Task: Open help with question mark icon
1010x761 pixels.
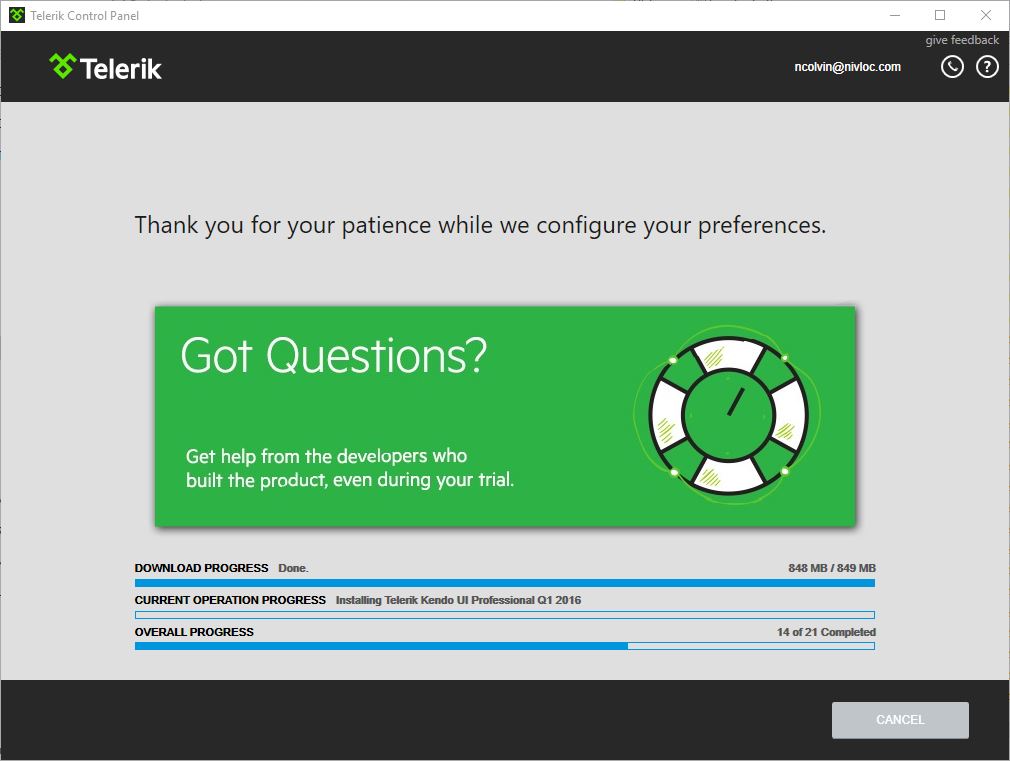Action: 987,67
